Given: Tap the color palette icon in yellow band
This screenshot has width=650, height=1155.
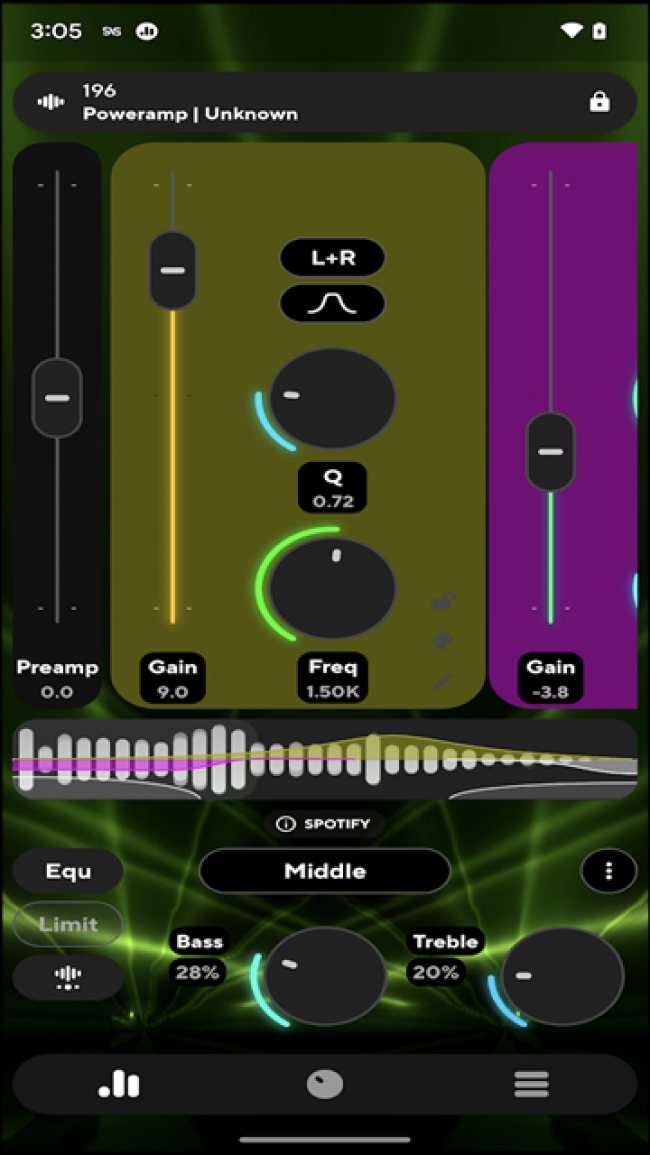Looking at the screenshot, I should (444, 641).
